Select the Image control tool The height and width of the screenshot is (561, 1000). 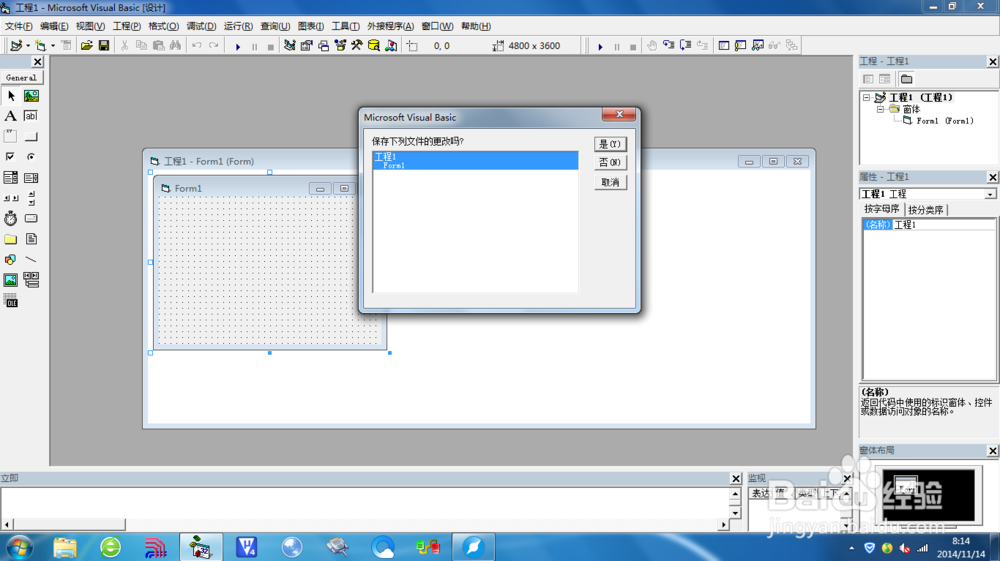(11, 280)
